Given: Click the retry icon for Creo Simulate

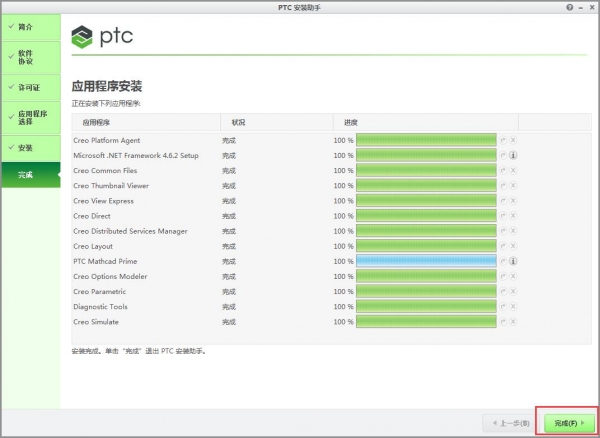Looking at the screenshot, I should pos(503,322).
